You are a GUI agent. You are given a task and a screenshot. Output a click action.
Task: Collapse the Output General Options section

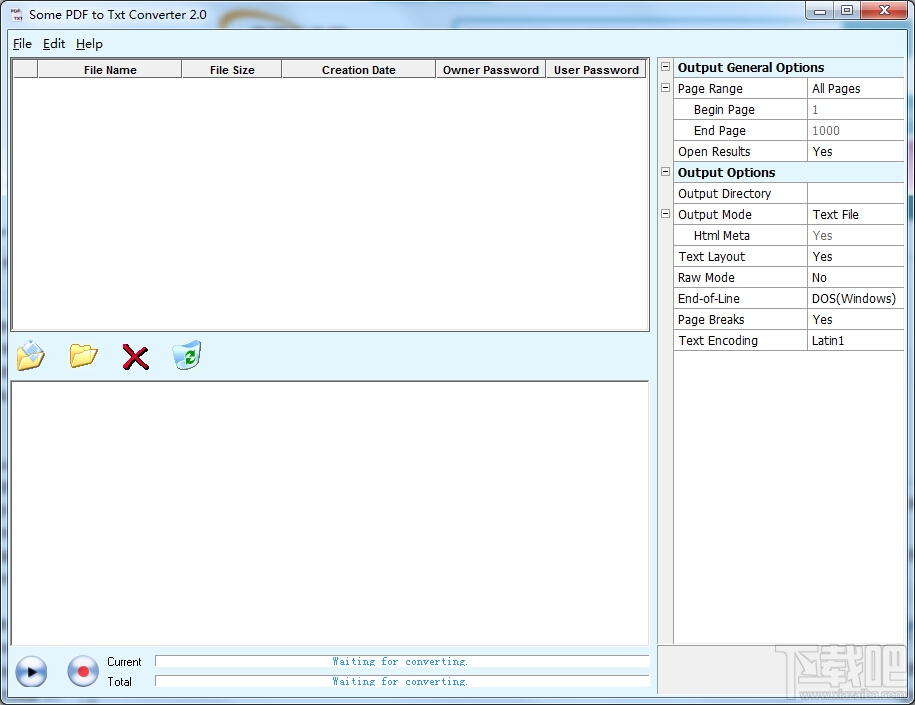tap(665, 67)
